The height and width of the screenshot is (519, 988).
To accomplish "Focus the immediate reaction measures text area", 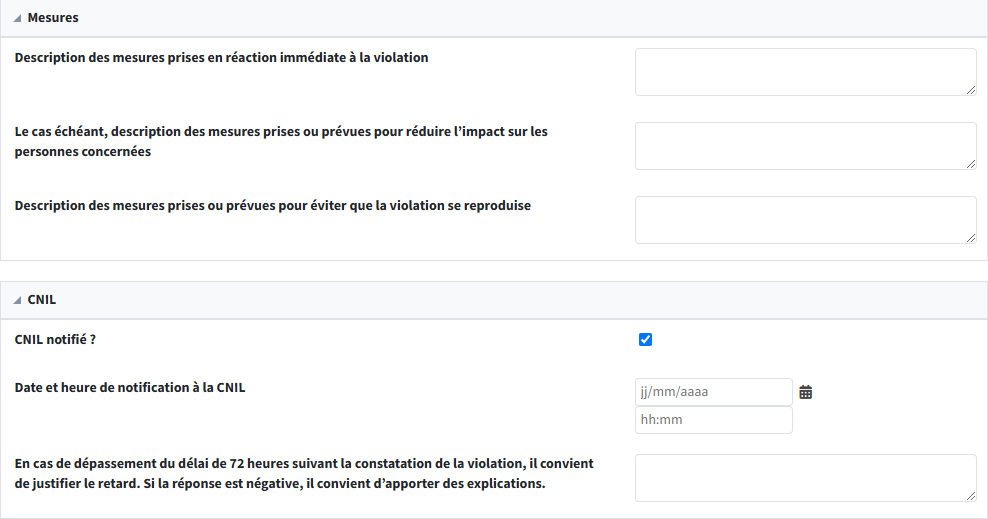I will 805,72.
